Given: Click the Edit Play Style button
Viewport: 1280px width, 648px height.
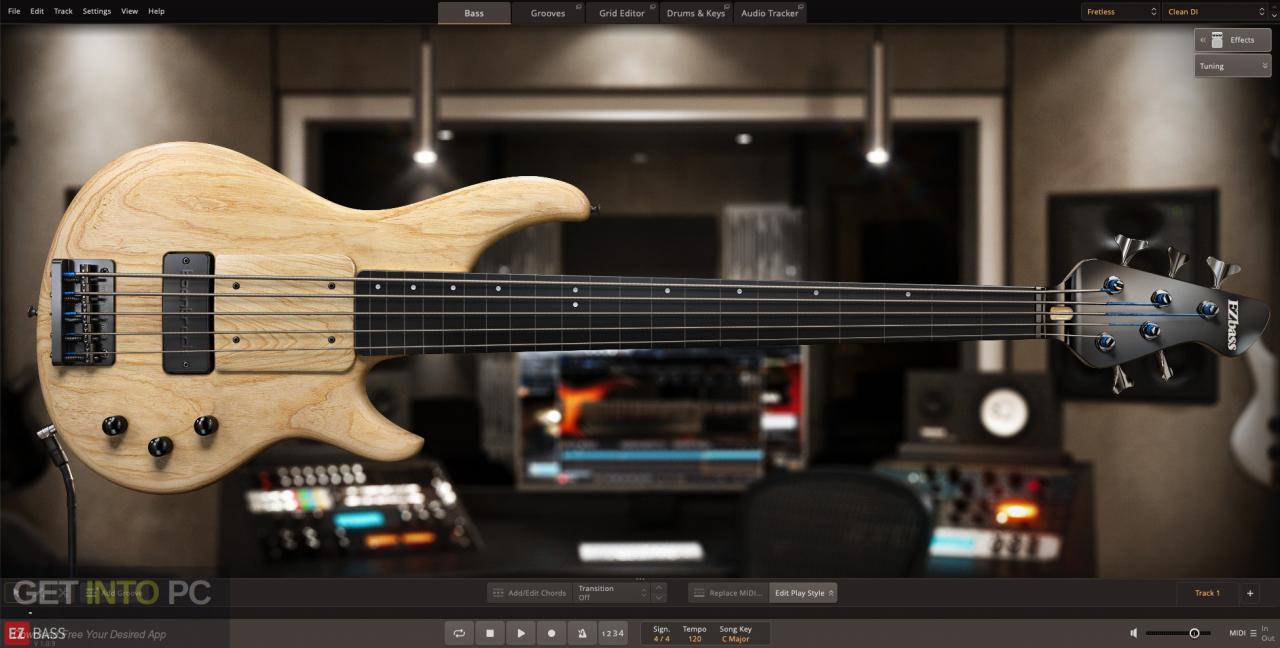Looking at the screenshot, I should [803, 593].
